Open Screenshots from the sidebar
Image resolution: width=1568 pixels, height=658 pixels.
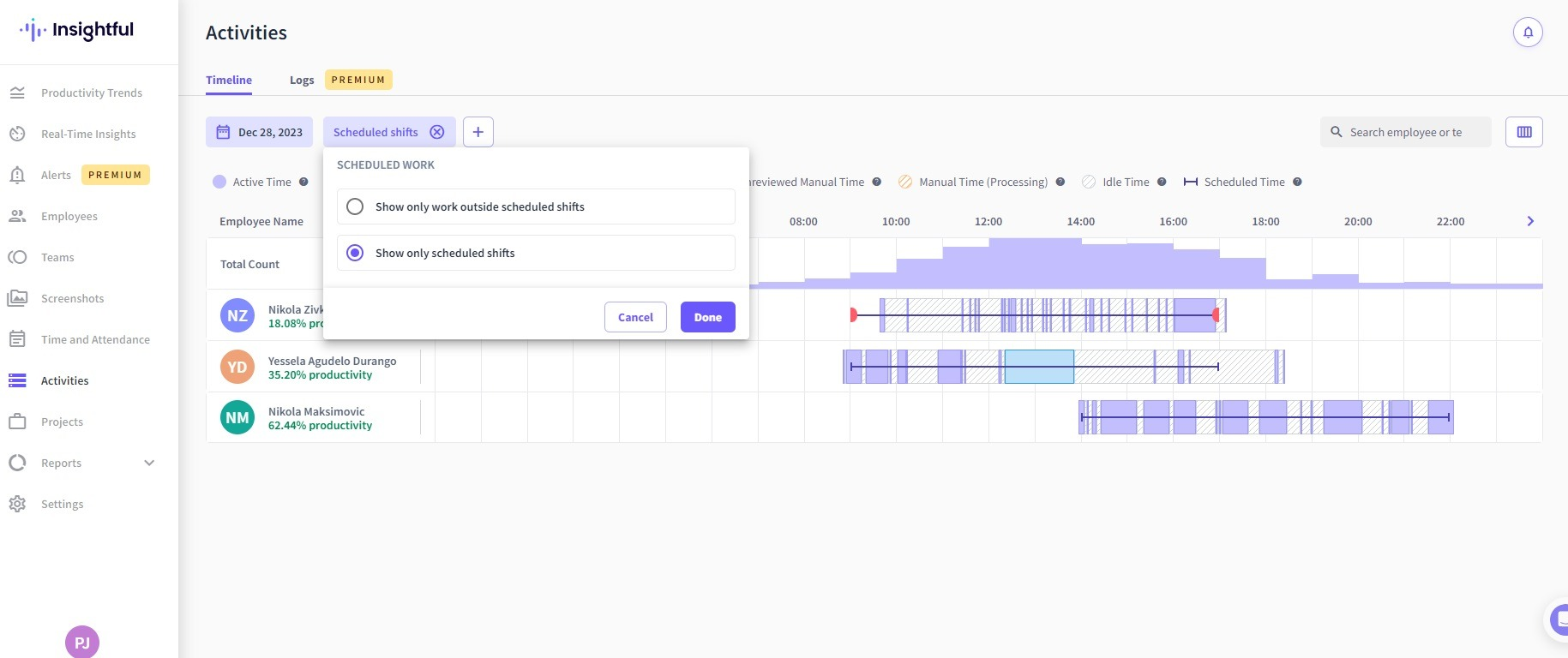click(72, 298)
